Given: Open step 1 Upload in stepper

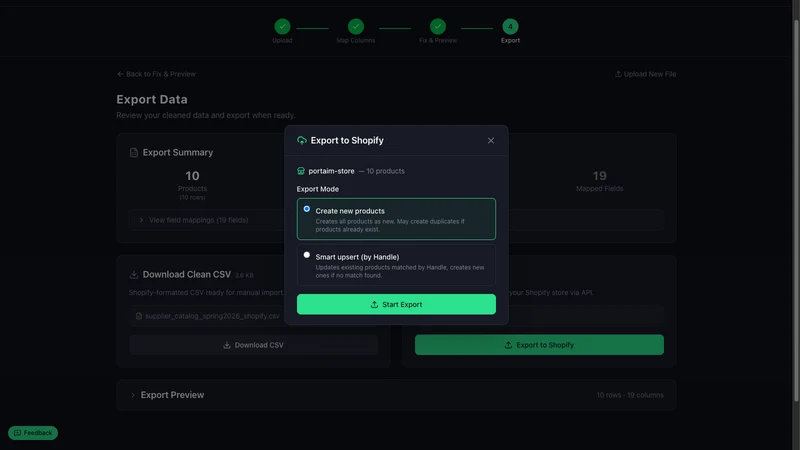Looking at the screenshot, I should pos(282,27).
